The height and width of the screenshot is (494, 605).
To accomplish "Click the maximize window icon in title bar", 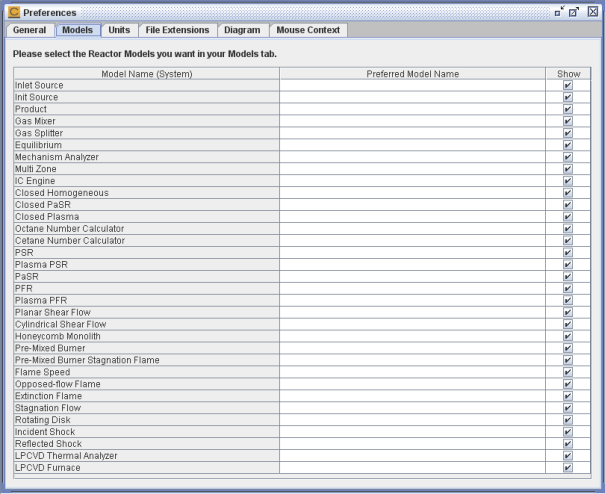I will point(574,12).
